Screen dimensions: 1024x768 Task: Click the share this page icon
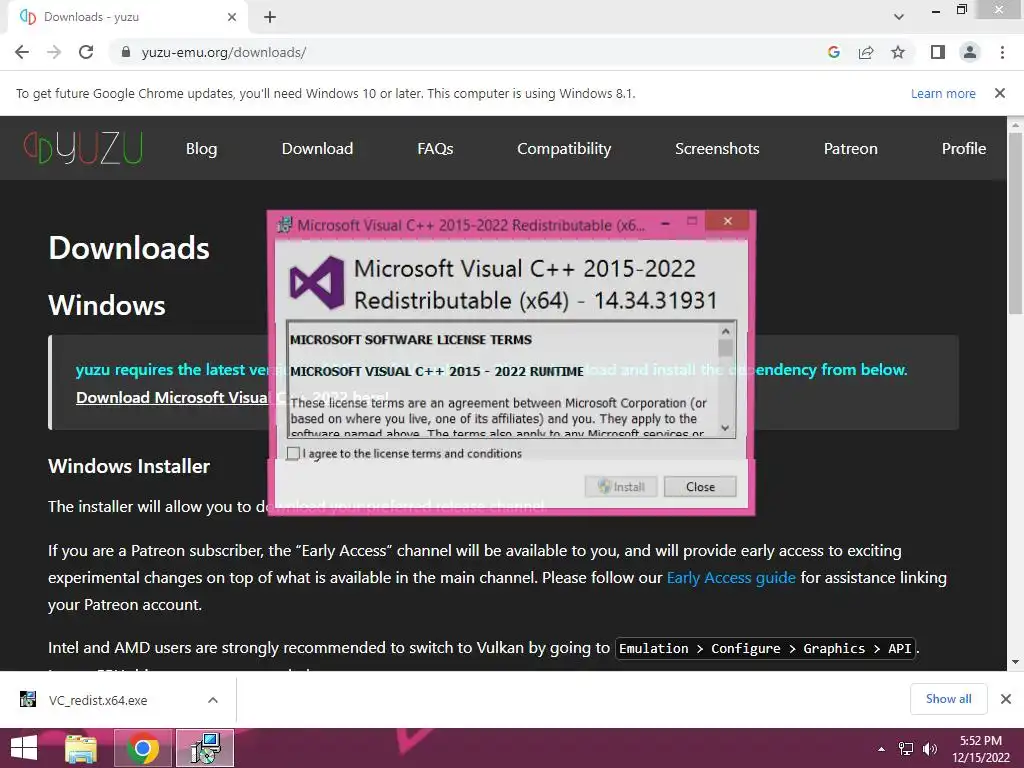(x=866, y=52)
